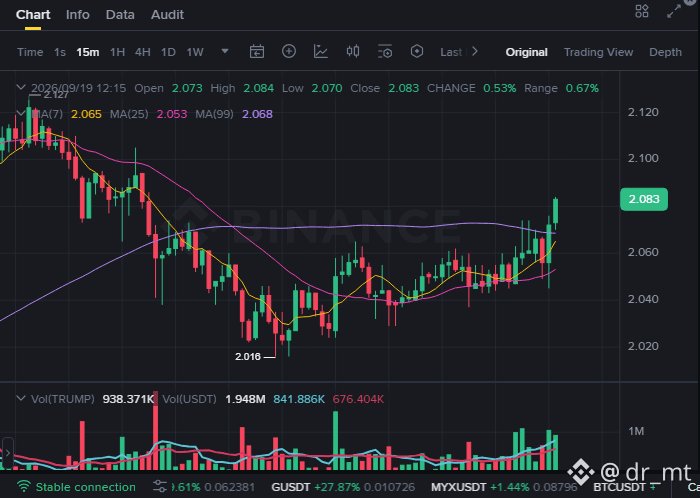This screenshot has height=498, width=700.
Task: Collapse the Vol(TRUMP) volume indicator row
Action: tap(21, 398)
